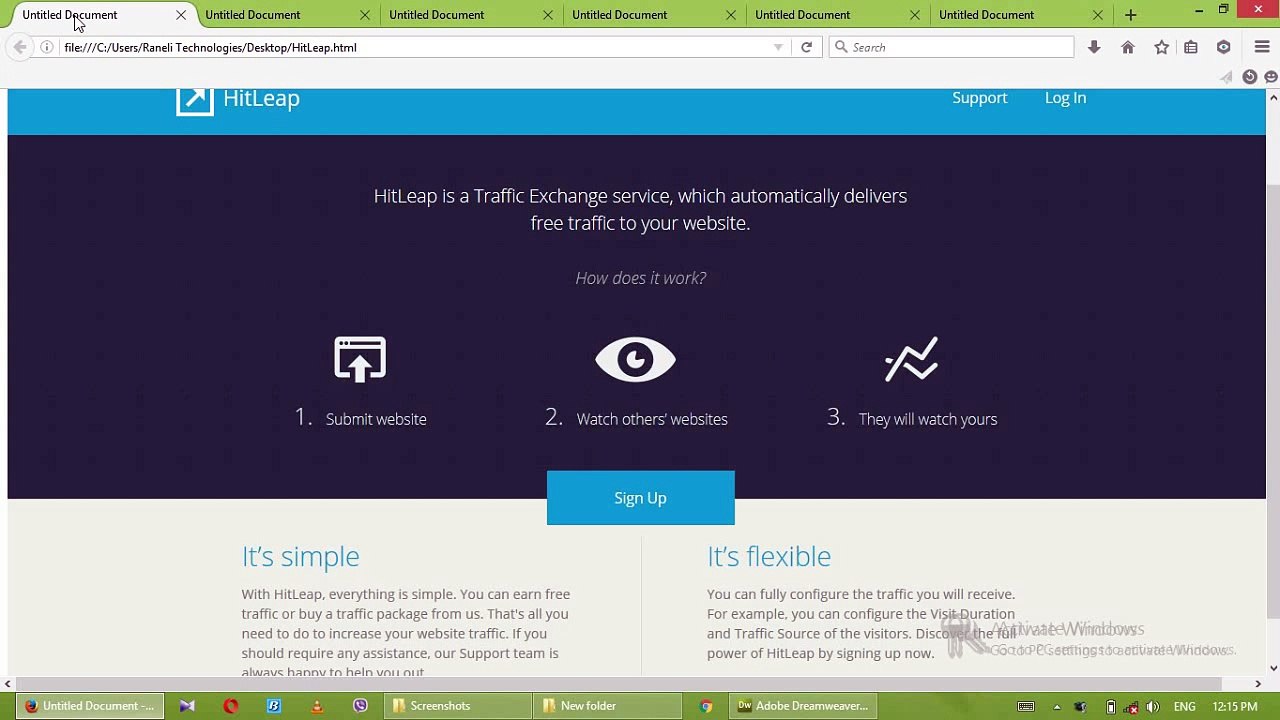Screen dimensions: 1280x720
Task: Switch to Adobe Dreamweaver on taskbar
Action: click(x=803, y=706)
